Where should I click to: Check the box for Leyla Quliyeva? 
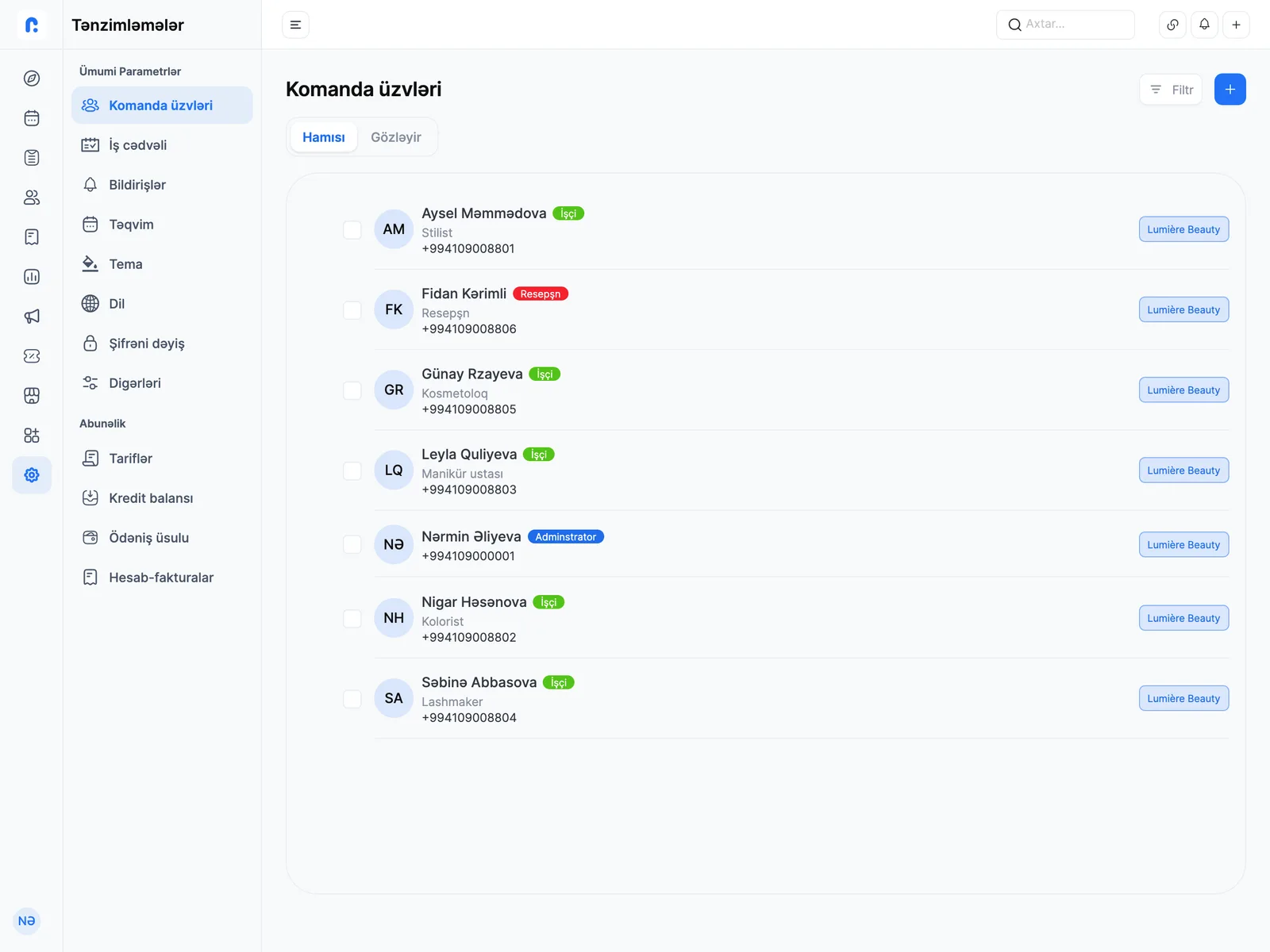[x=352, y=470]
